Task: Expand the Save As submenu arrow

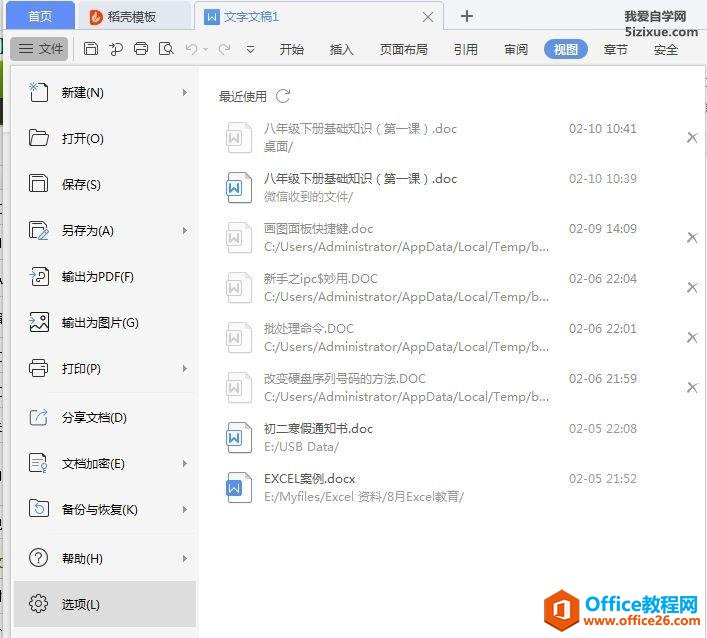Action: pos(185,231)
